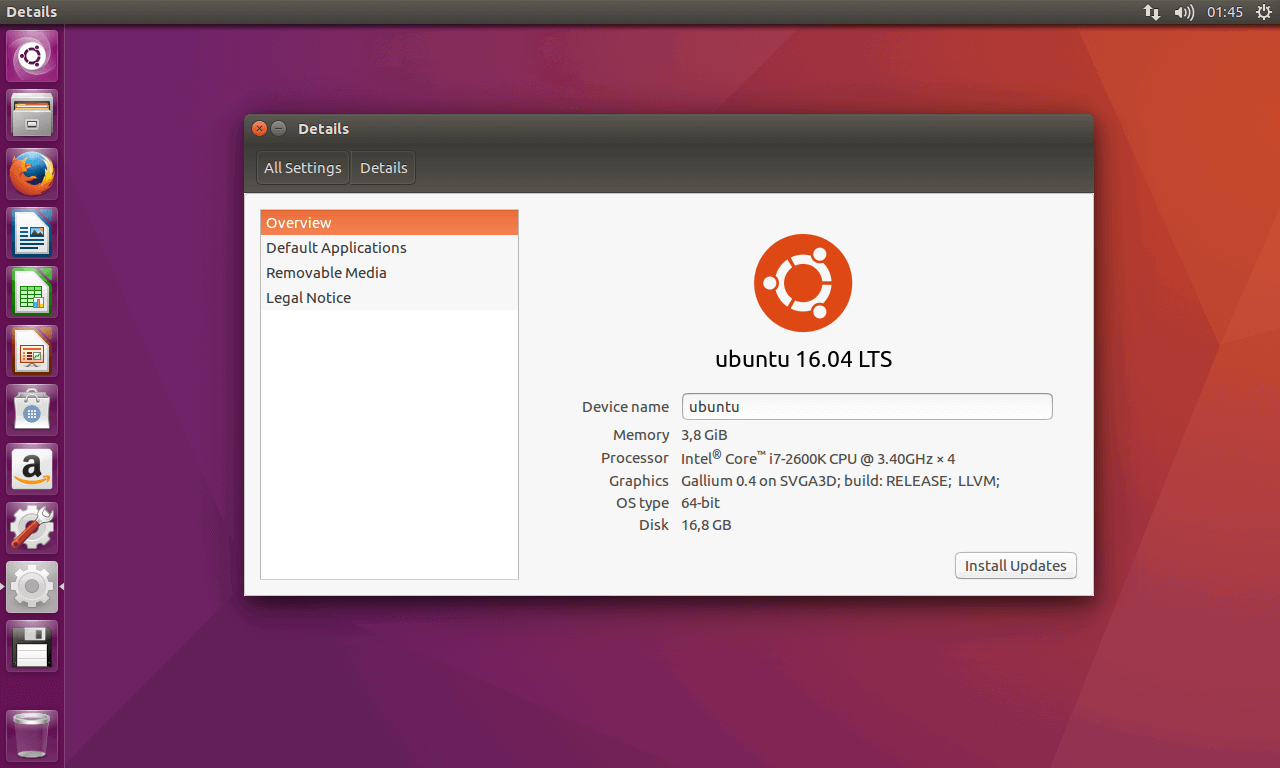Screen dimensions: 1280x768
Task: Open the Ubuntu Software center
Action: coord(32,409)
